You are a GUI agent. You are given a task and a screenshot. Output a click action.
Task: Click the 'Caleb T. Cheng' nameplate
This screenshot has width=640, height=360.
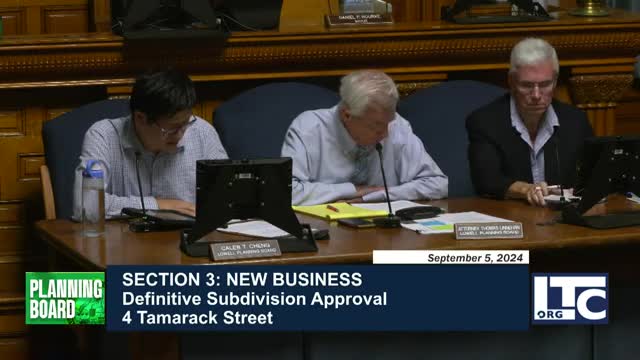coord(245,250)
